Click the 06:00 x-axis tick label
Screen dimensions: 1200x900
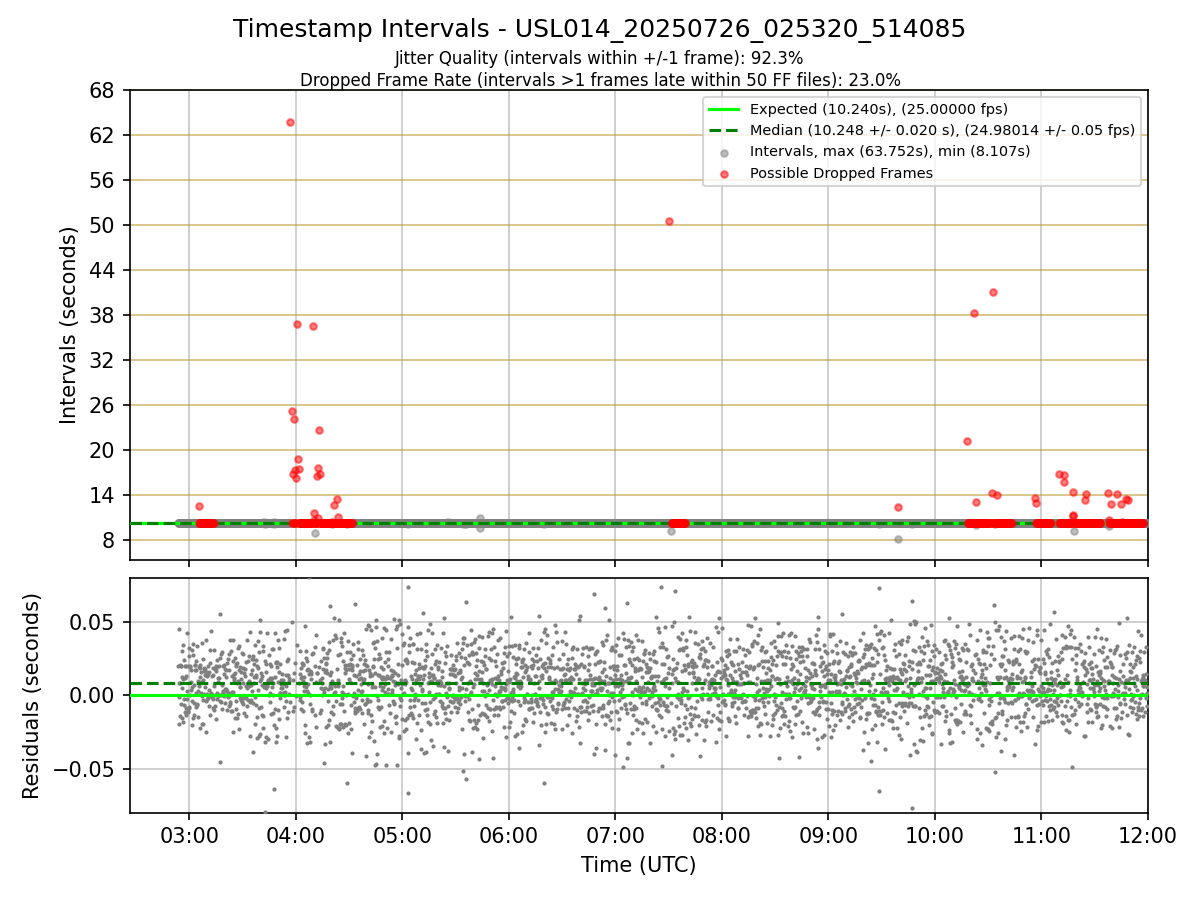coord(509,835)
